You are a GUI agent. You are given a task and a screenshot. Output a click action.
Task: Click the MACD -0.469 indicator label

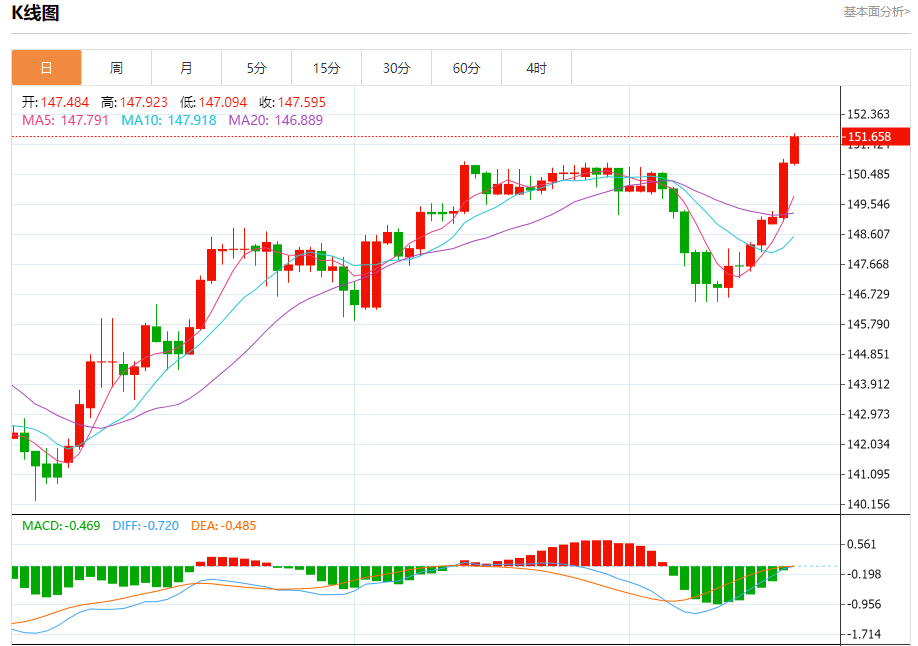[61, 525]
